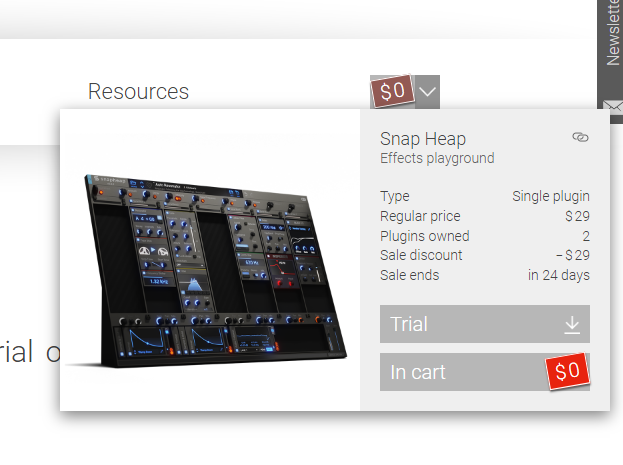
Task: Click the newsletter envelope icon
Action: [x=613, y=107]
